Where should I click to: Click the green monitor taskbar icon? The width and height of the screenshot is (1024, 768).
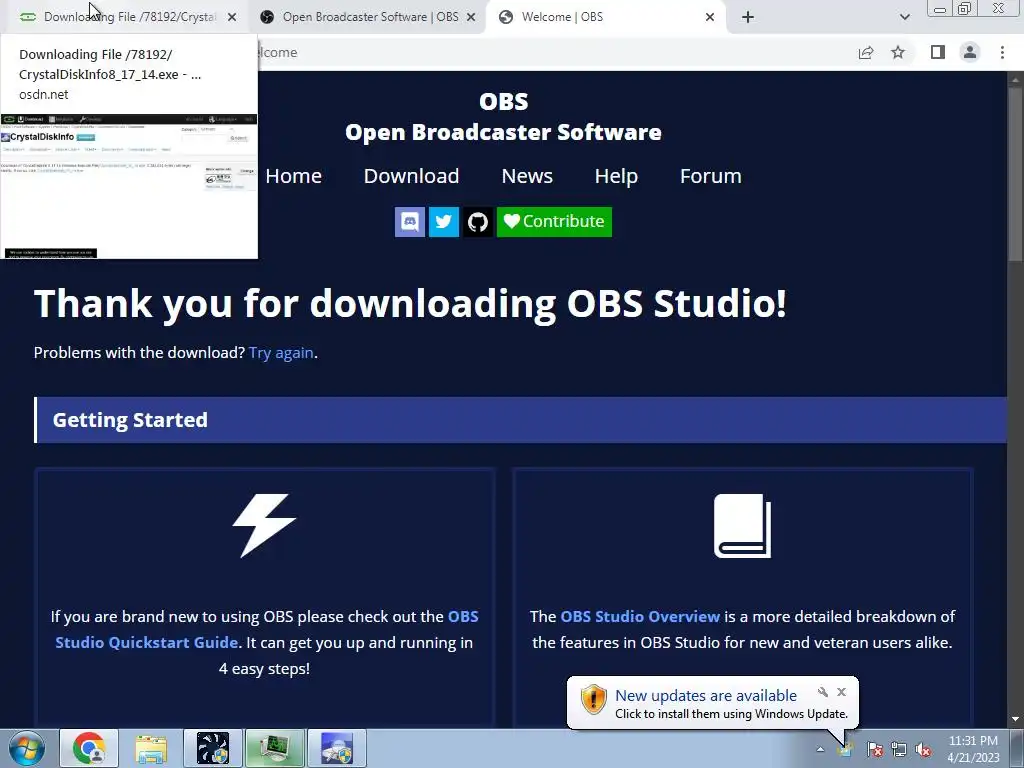pyautogui.click(x=275, y=748)
